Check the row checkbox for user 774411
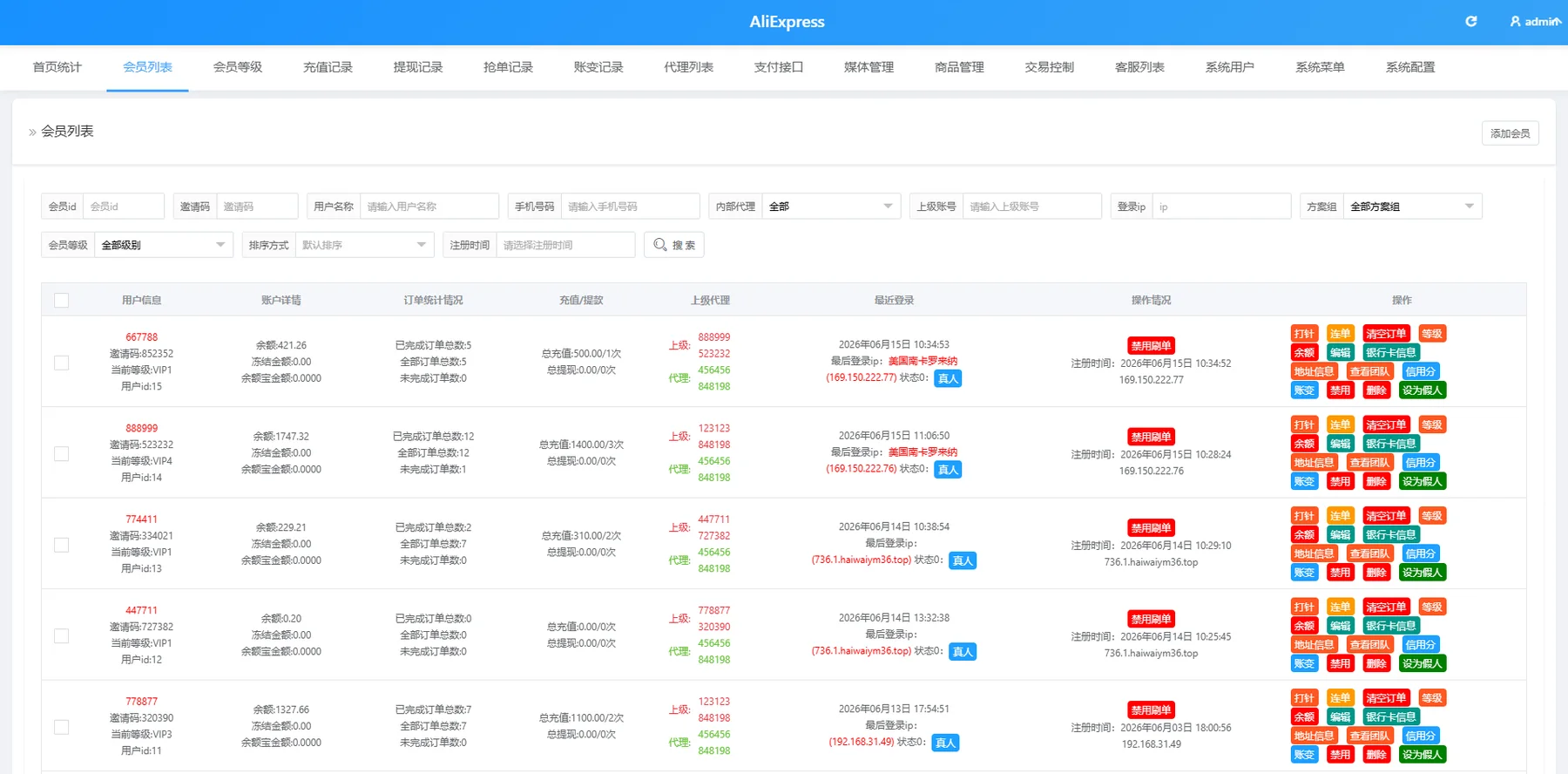1568x774 pixels. point(62,545)
